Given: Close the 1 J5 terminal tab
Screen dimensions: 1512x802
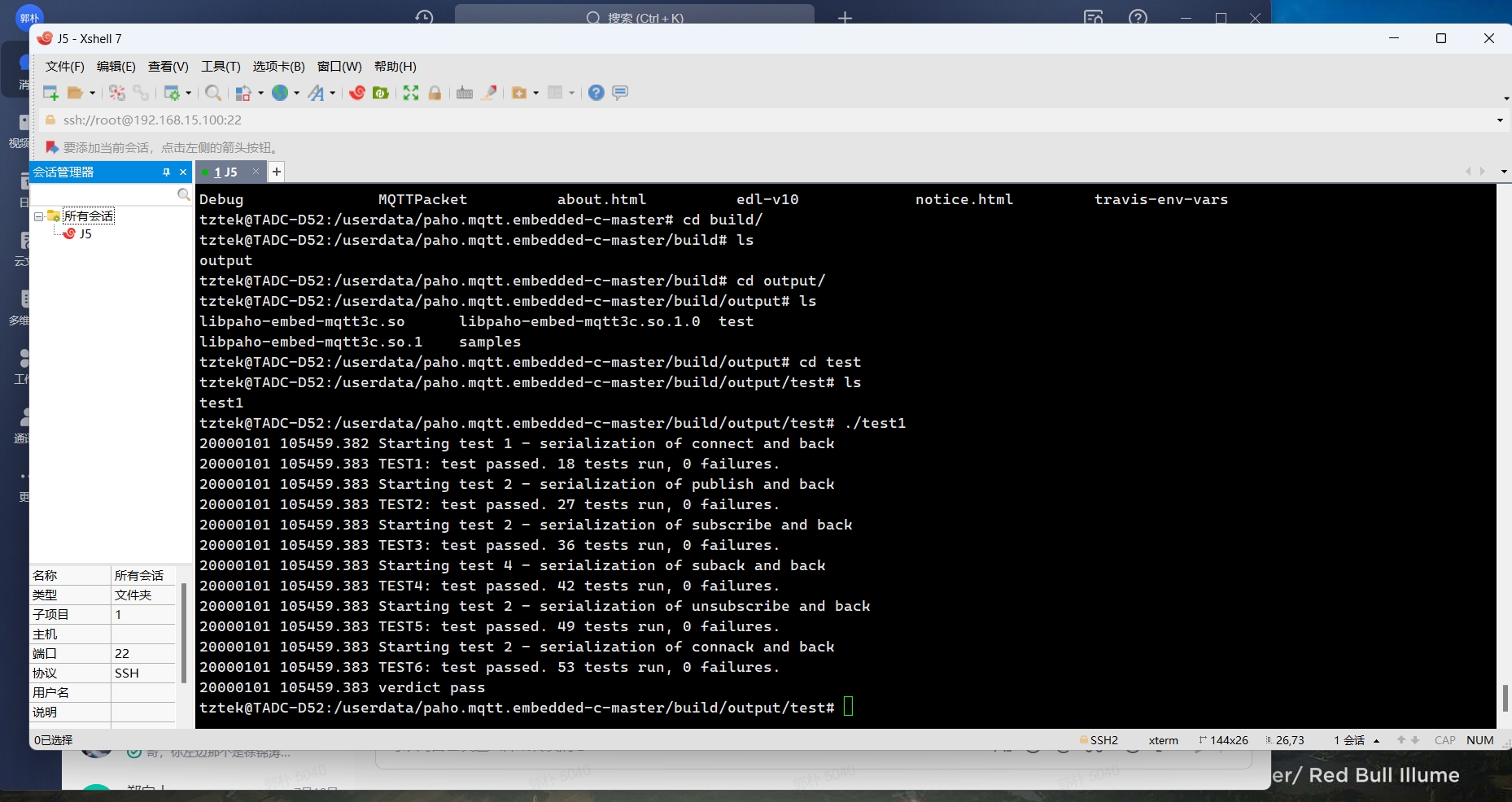Looking at the screenshot, I should 256,172.
